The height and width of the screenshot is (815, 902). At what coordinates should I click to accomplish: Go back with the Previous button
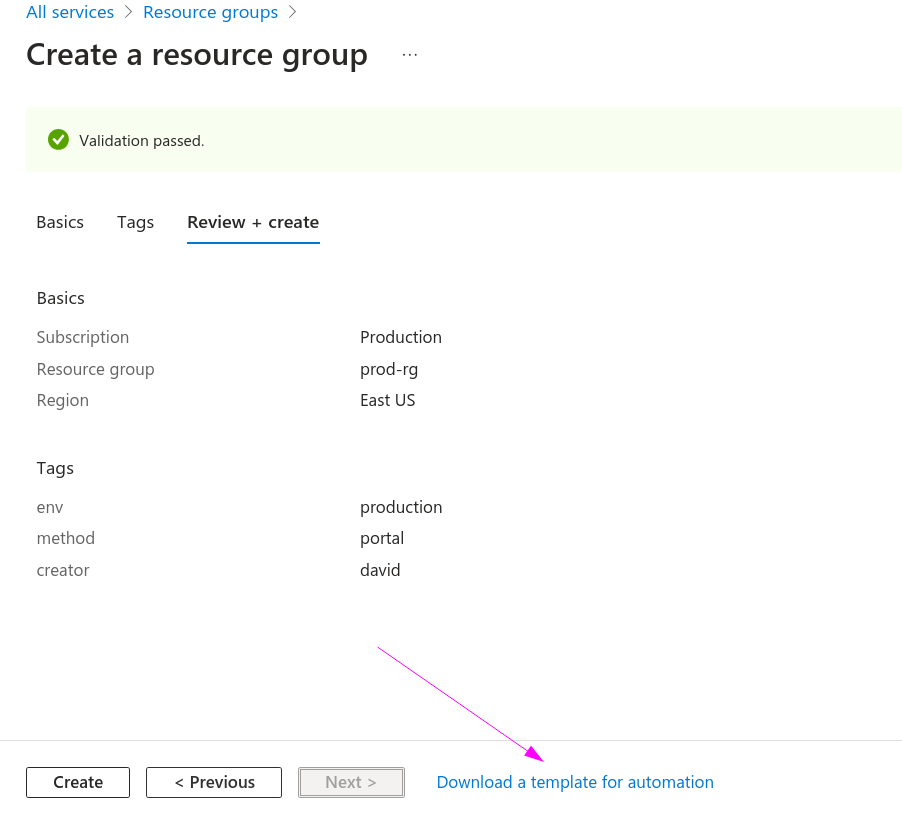(x=214, y=782)
